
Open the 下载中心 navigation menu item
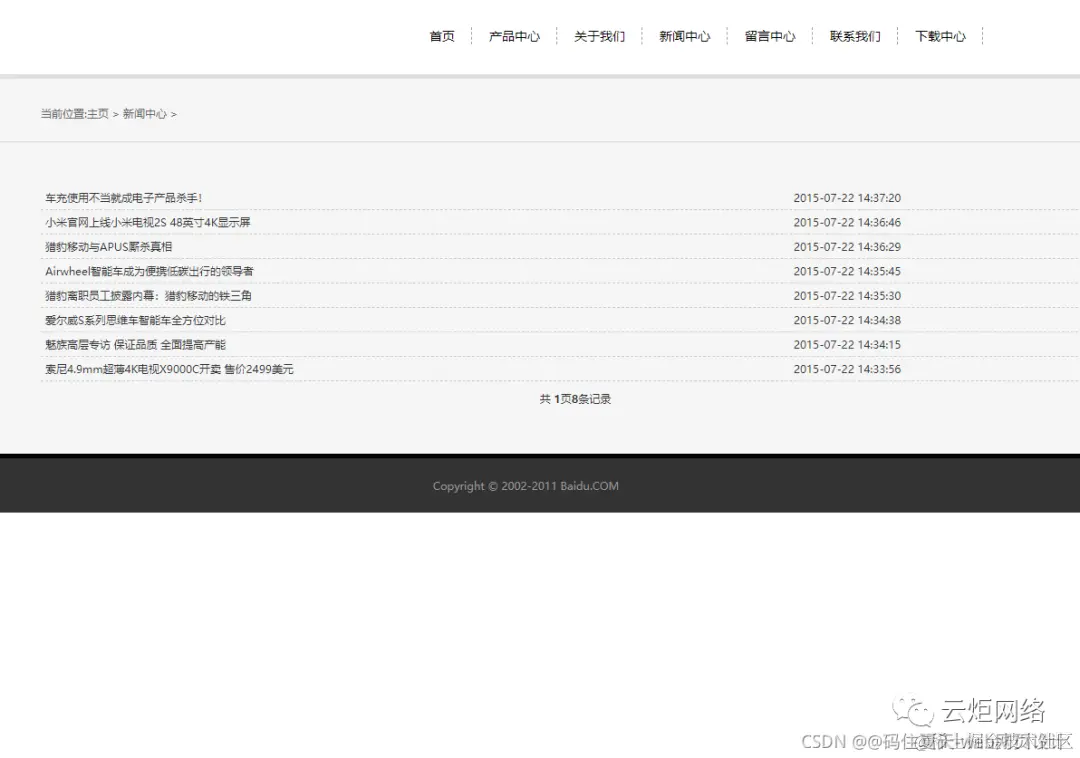tap(940, 36)
